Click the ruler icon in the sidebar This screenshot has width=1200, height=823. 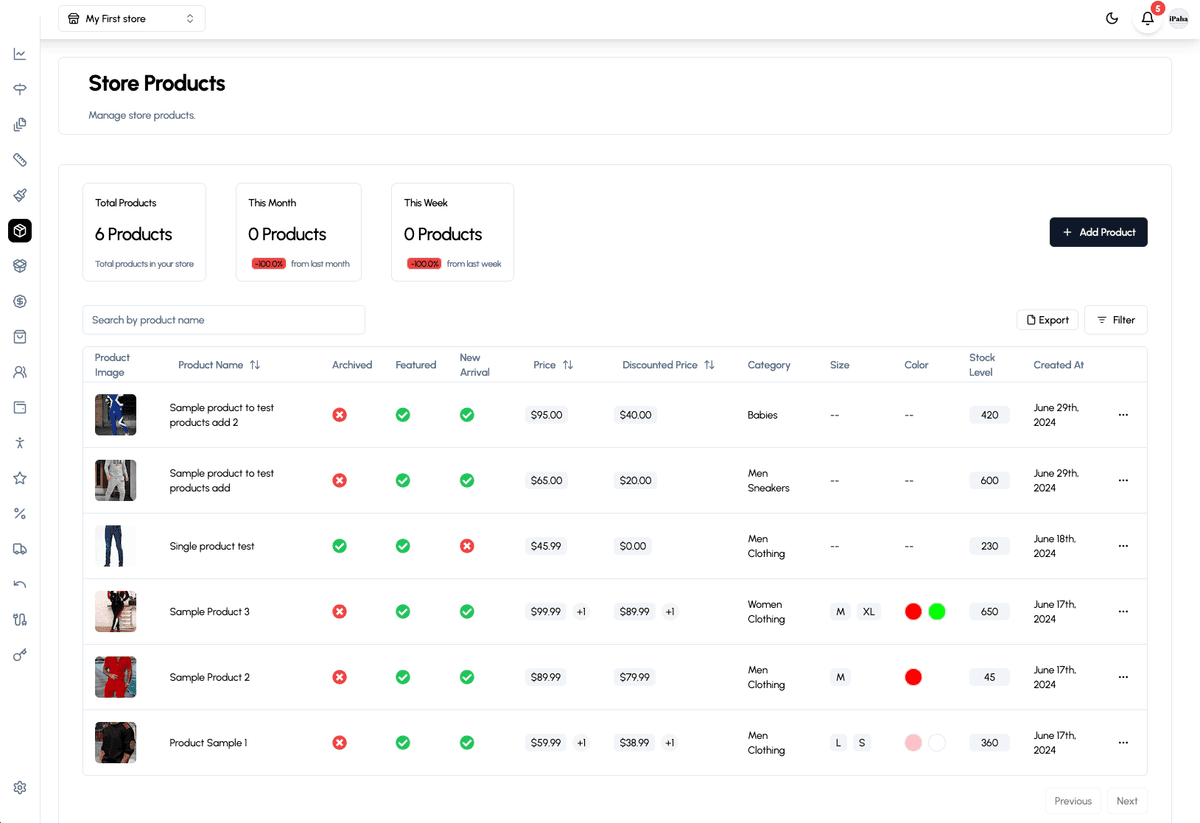20,160
